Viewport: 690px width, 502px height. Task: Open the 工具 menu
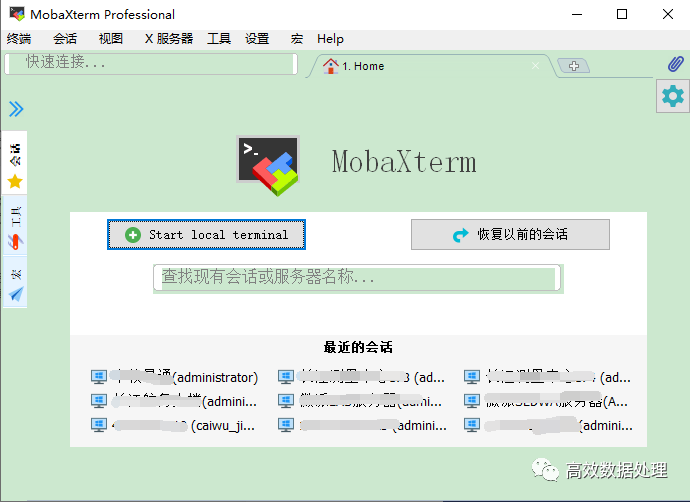click(219, 39)
